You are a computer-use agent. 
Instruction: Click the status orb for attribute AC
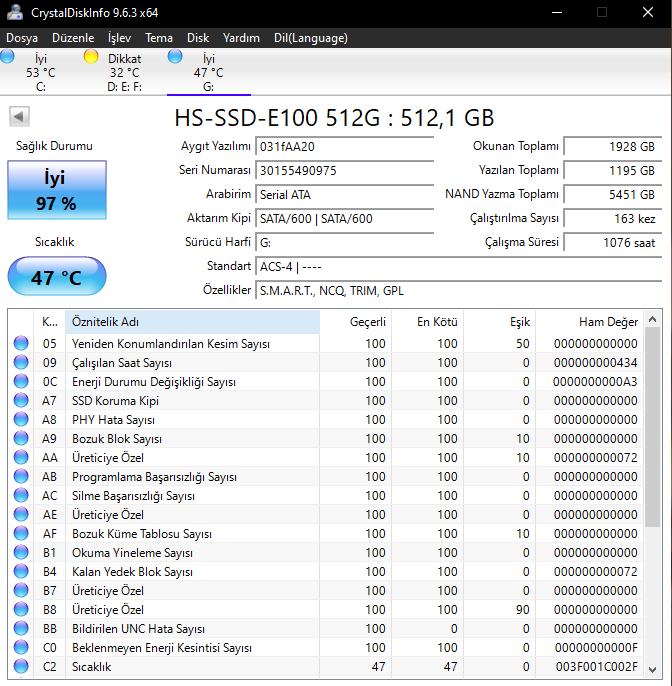coord(21,496)
